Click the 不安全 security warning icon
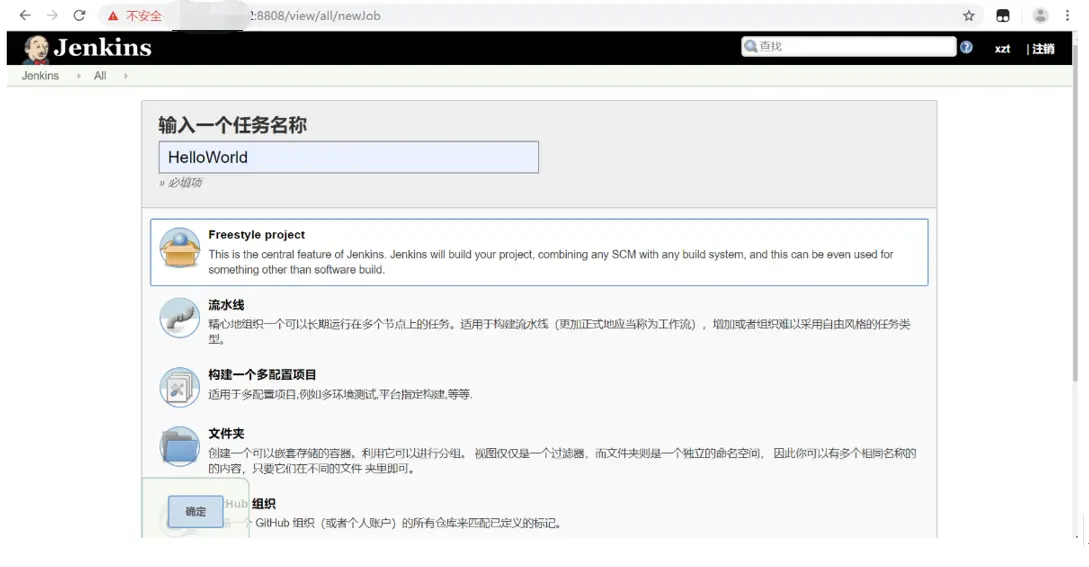This screenshot has width=1089, height=567. [113, 15]
